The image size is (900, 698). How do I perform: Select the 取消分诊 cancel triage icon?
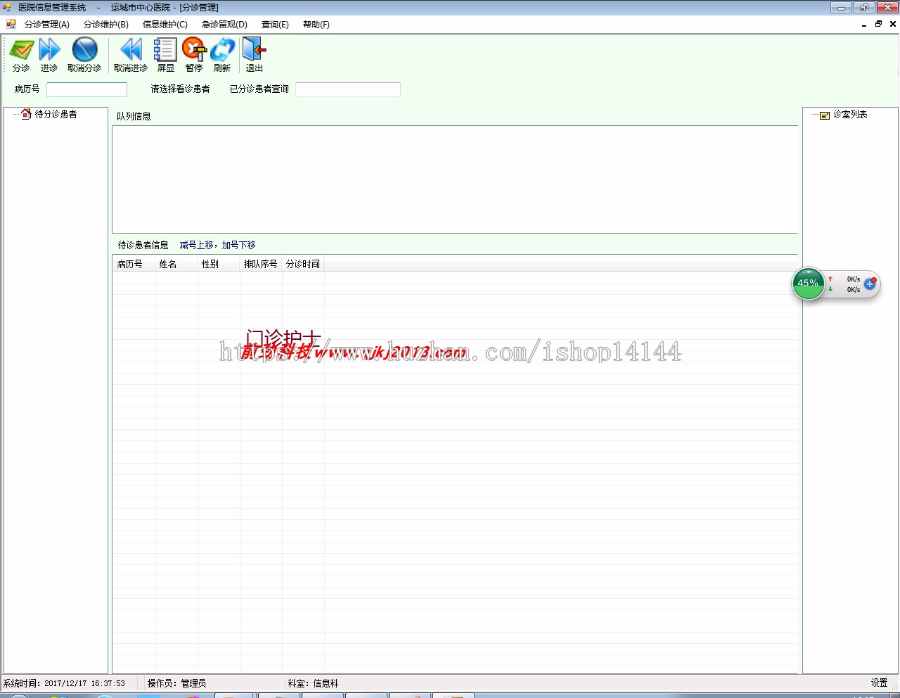pos(84,53)
